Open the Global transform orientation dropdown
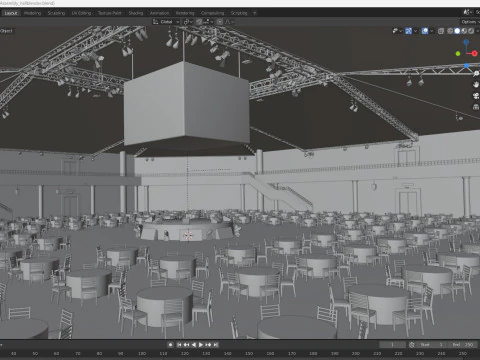The height and width of the screenshot is (360, 480). tap(166, 22)
